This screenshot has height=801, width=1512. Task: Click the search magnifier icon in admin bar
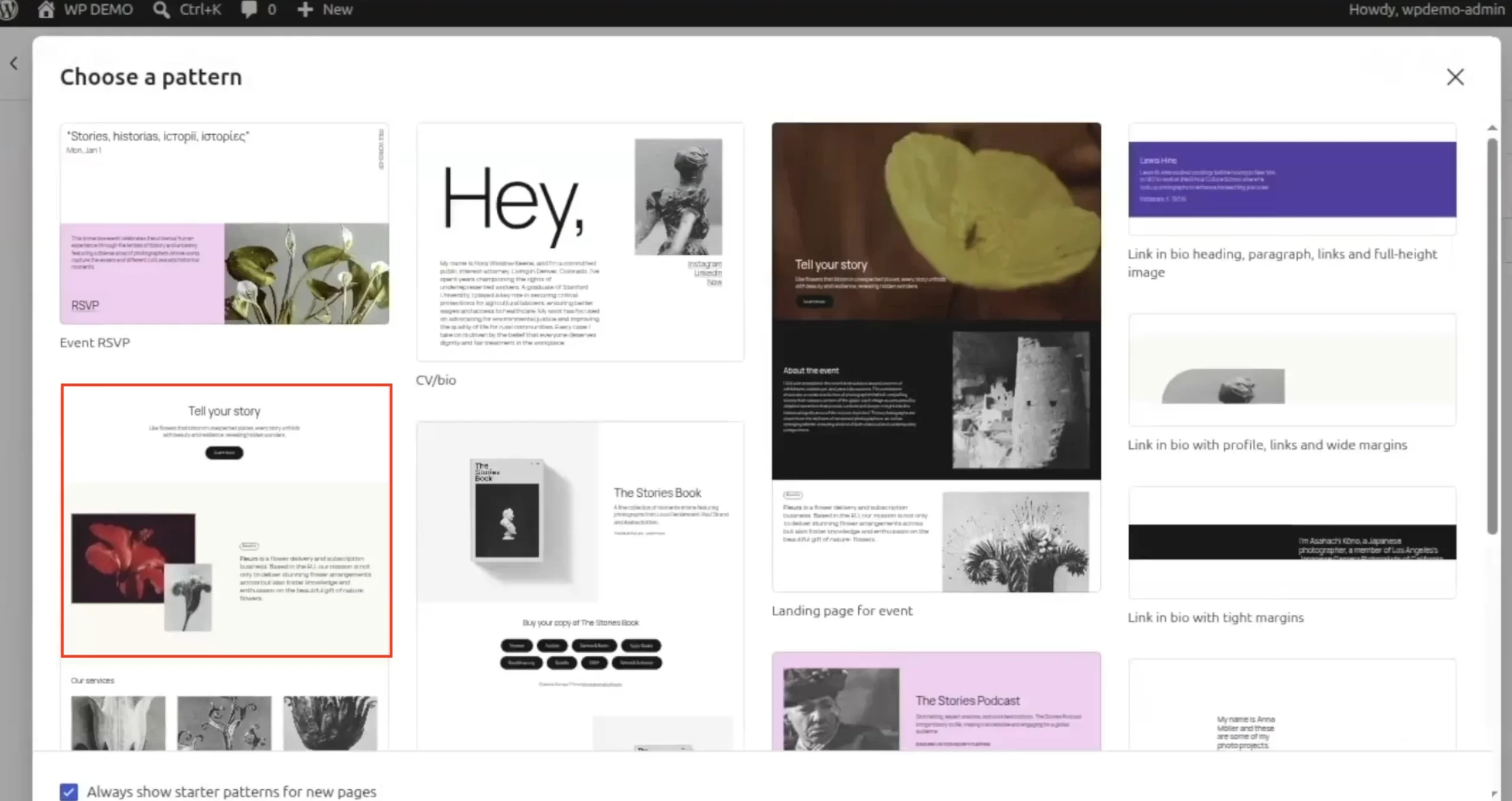click(x=161, y=9)
